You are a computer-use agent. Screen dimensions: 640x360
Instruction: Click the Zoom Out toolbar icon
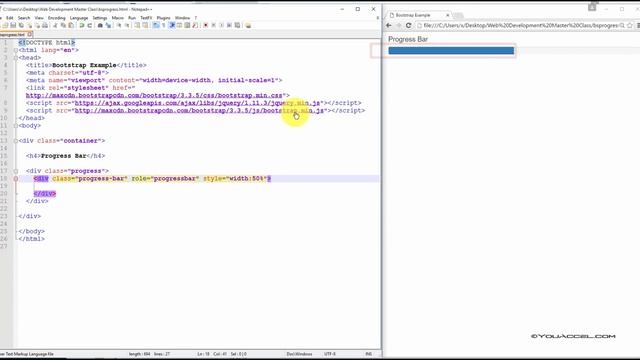(x=127, y=25)
